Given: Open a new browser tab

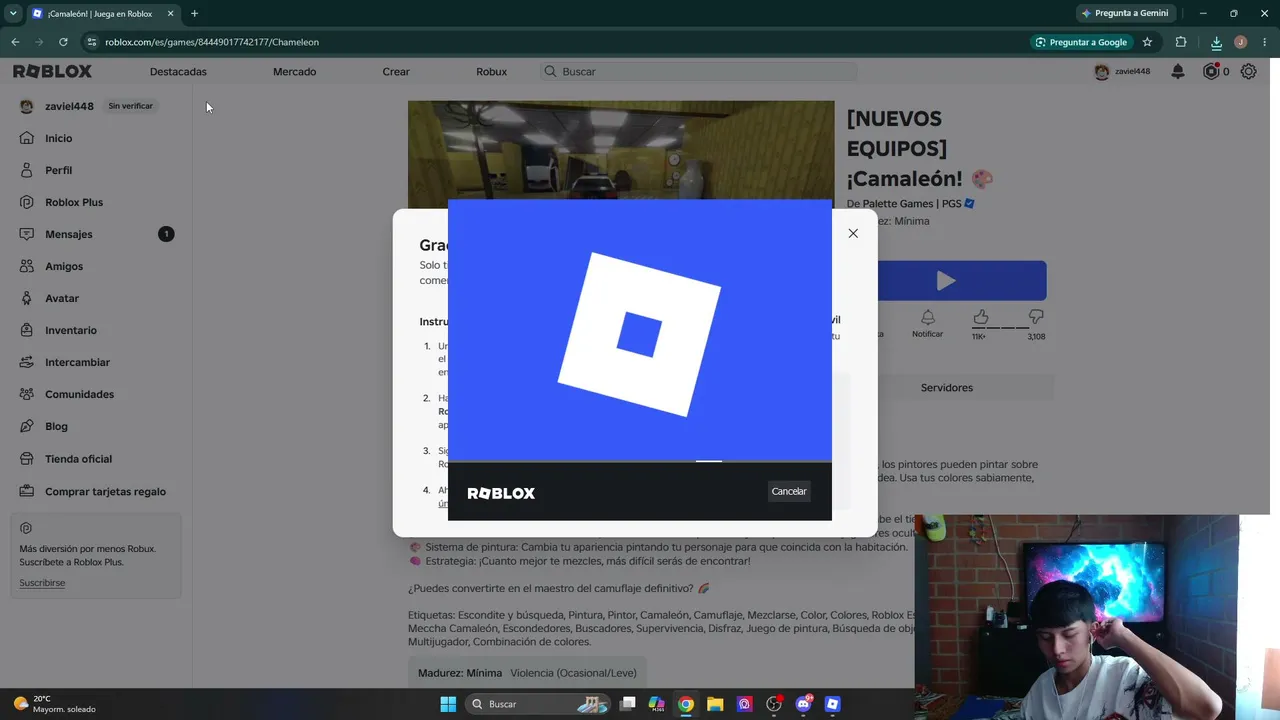Looking at the screenshot, I should (194, 13).
